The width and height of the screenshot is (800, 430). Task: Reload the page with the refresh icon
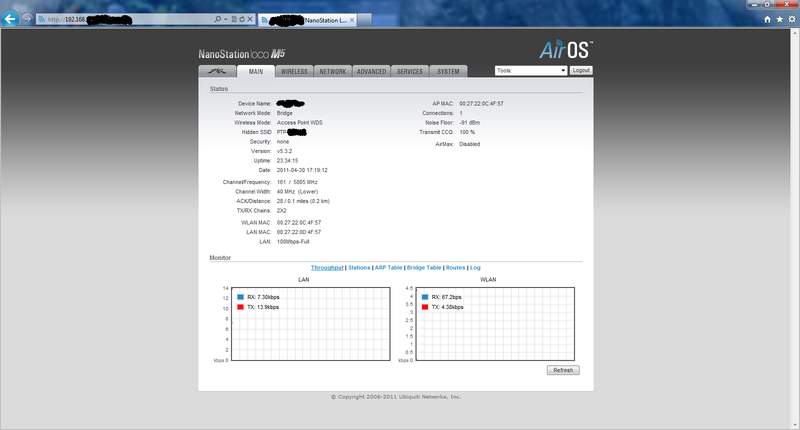[242, 19]
